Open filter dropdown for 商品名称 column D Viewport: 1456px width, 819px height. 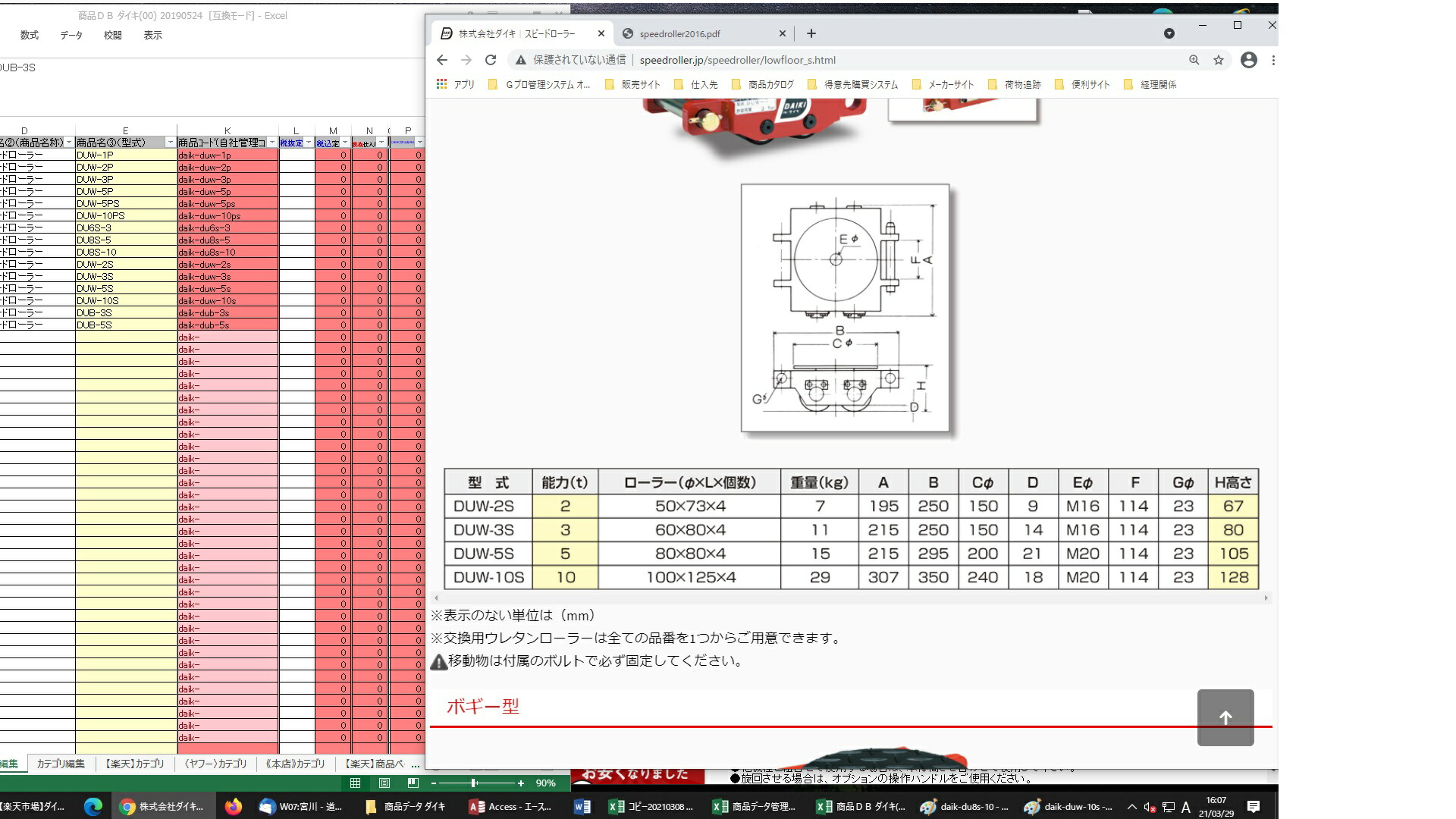tap(69, 143)
